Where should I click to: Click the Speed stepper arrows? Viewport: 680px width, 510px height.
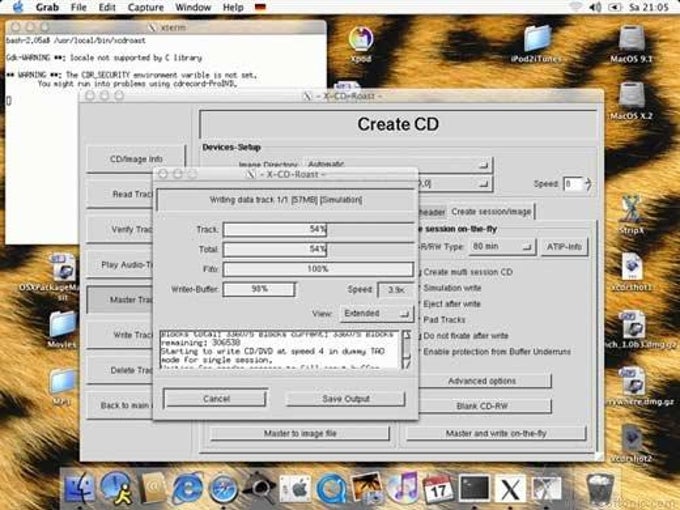pos(588,184)
